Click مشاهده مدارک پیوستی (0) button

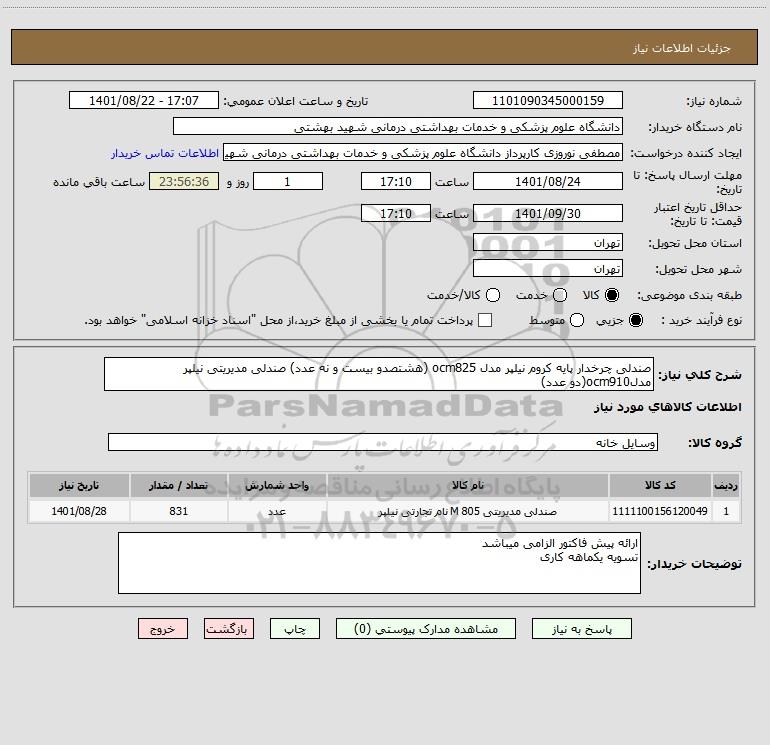426,629
